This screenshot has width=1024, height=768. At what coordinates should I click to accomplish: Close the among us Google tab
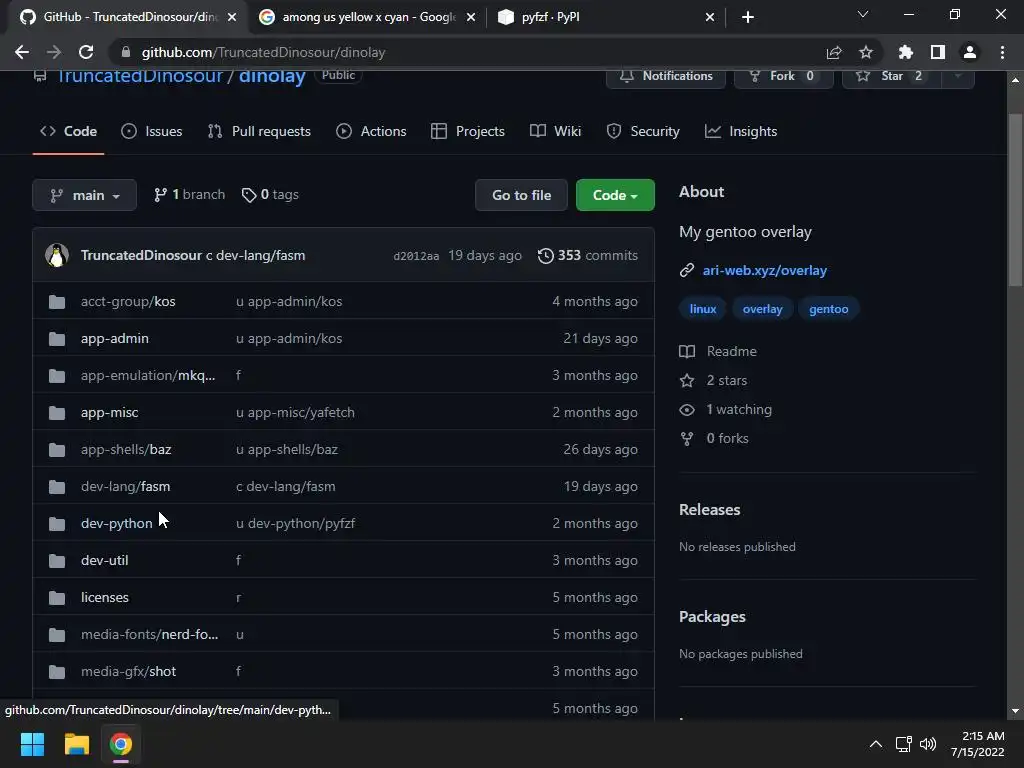[x=471, y=17]
